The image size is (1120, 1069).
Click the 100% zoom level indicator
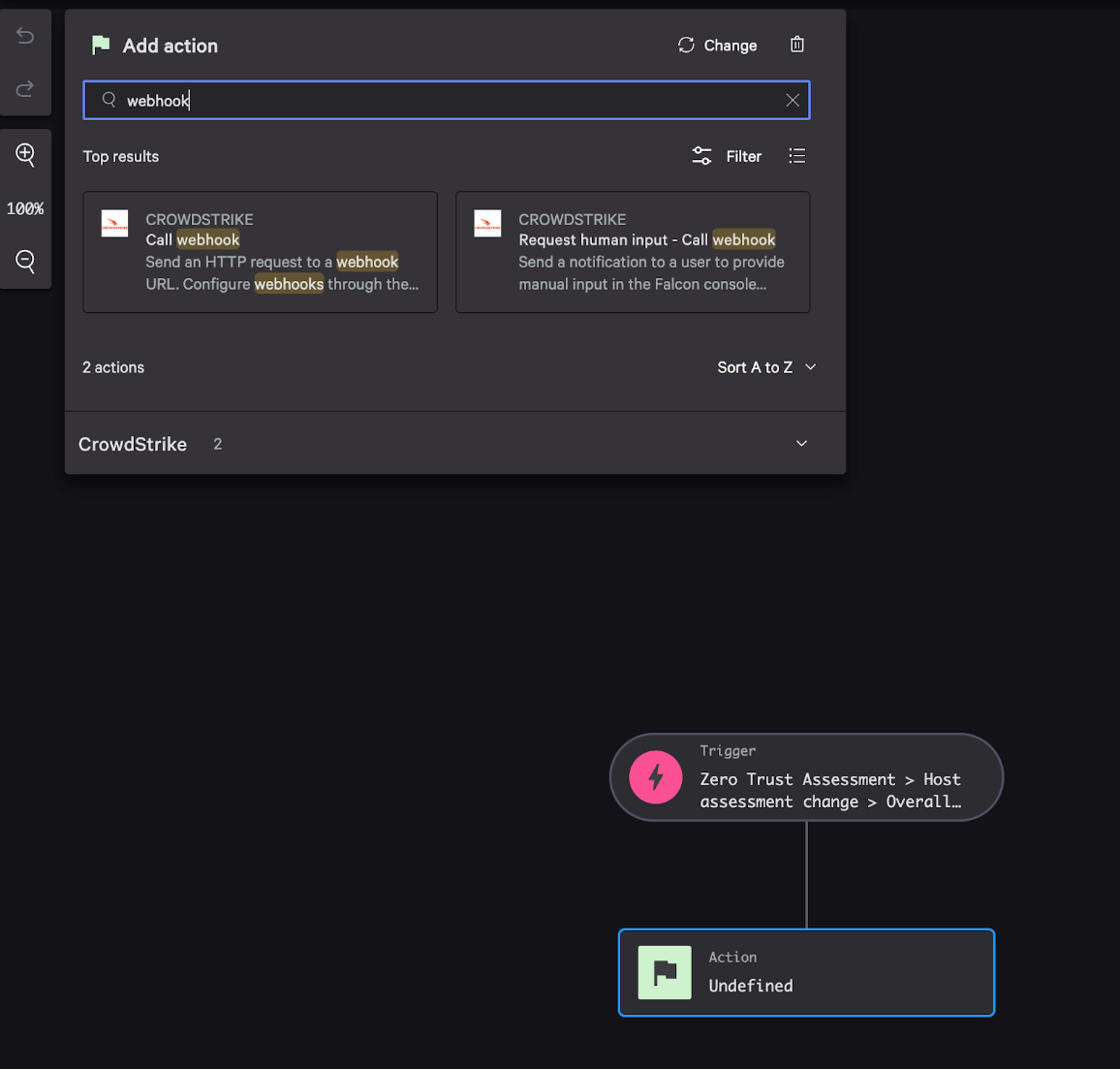pyautogui.click(x=25, y=208)
